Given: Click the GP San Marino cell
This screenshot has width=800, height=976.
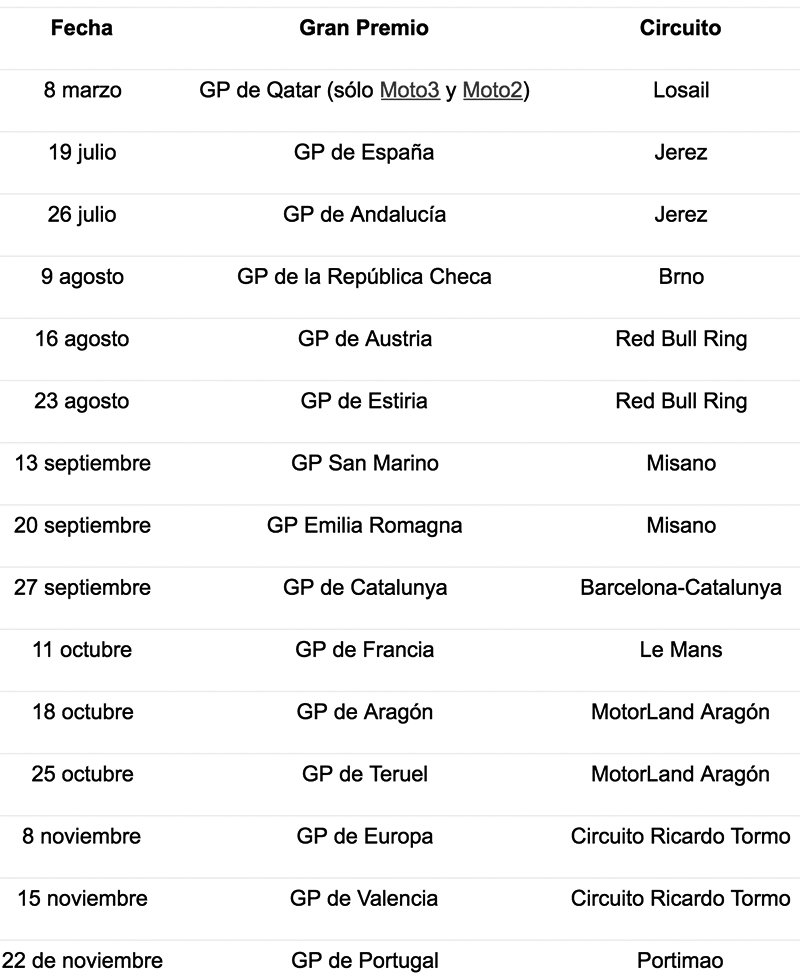Looking at the screenshot, I should [x=364, y=463].
